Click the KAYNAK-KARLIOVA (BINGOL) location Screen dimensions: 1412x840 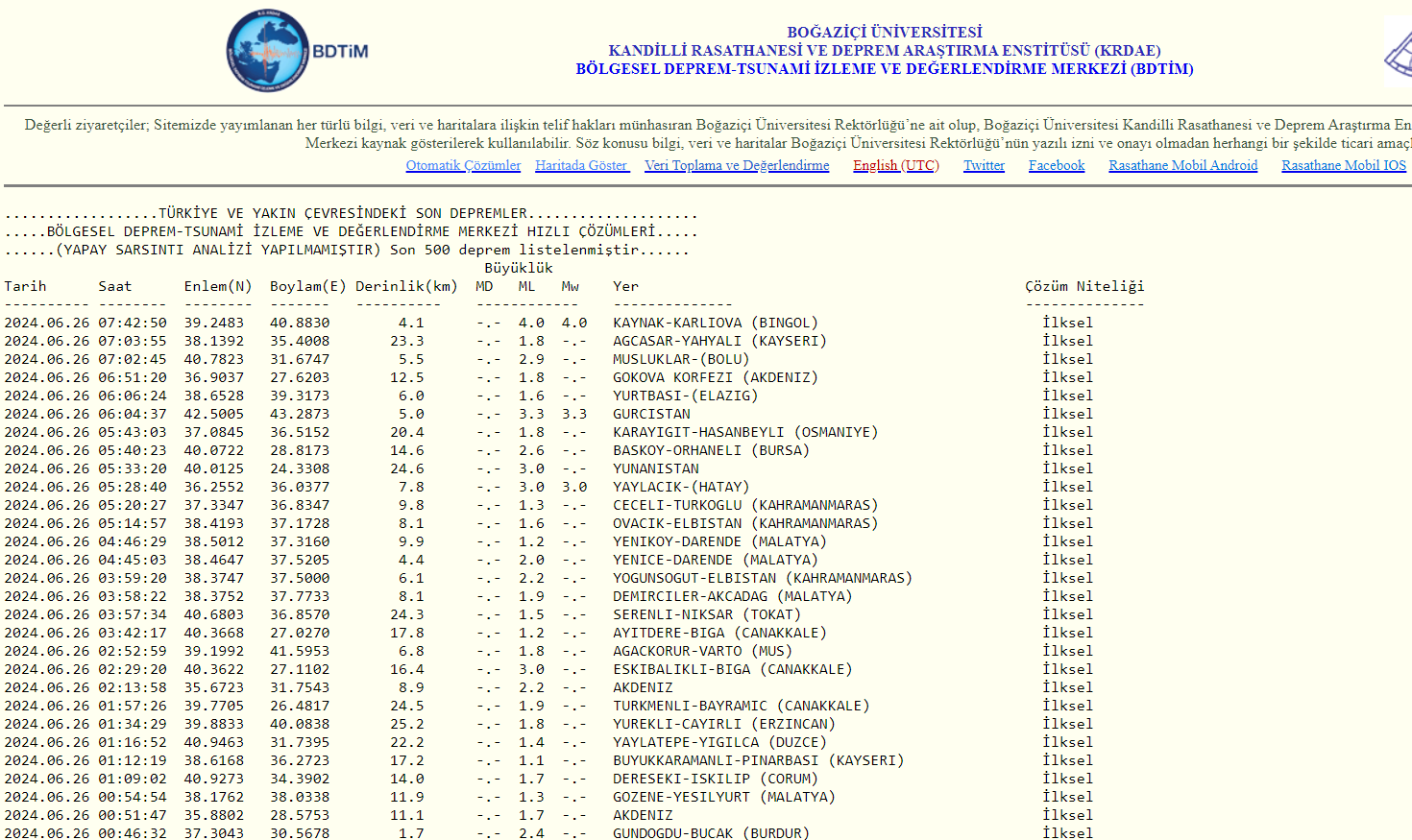[716, 323]
